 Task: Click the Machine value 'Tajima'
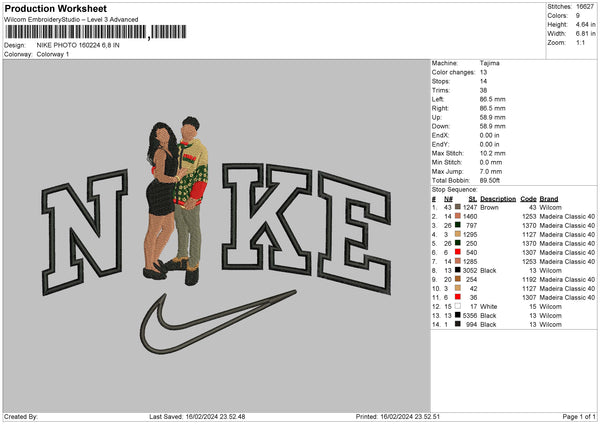pos(489,63)
